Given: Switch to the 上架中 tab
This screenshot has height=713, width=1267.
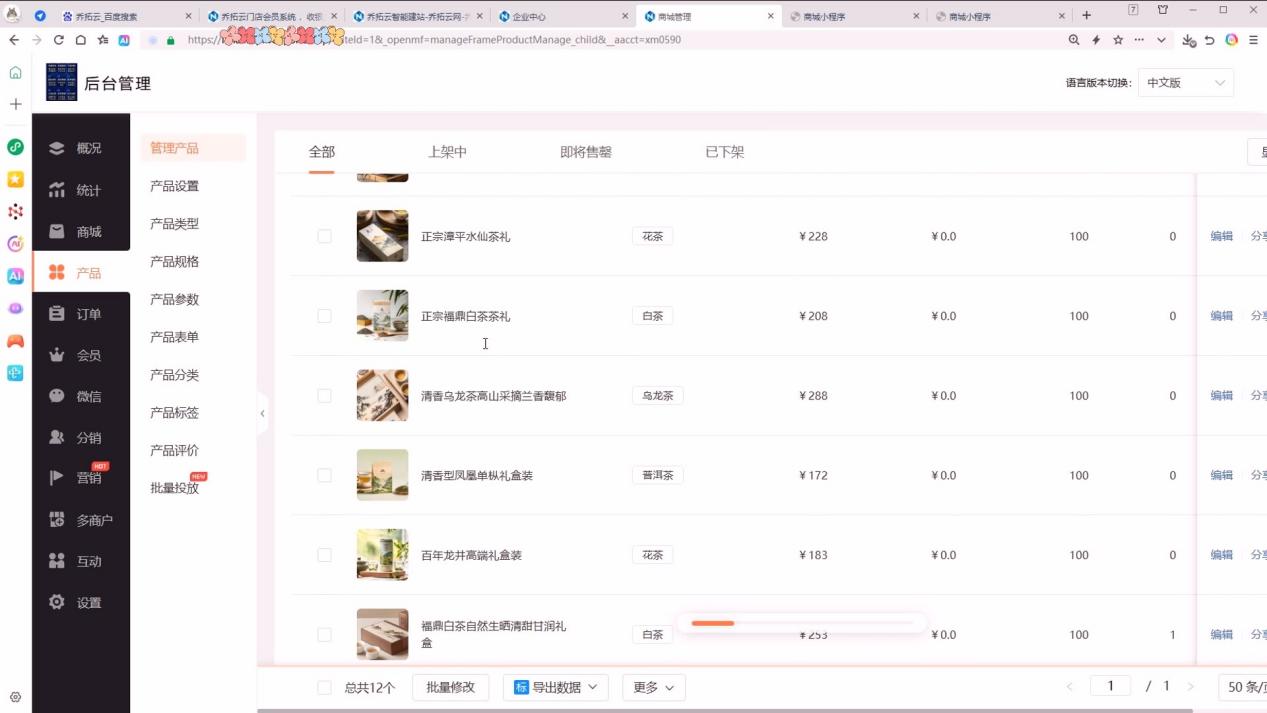Looking at the screenshot, I should (447, 152).
